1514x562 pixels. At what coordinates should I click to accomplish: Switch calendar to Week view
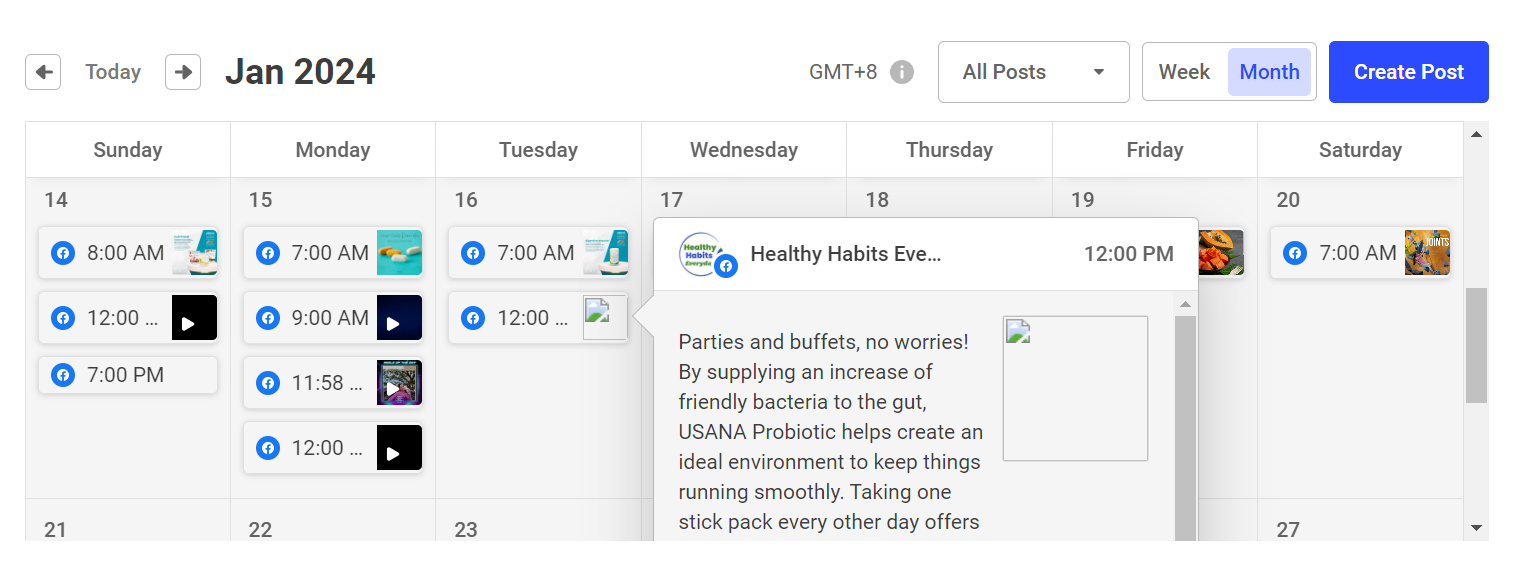point(1184,72)
